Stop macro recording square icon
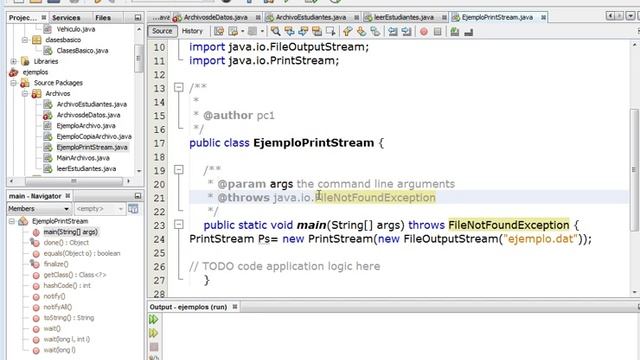Image resolution: width=640 pixels, height=360 pixels. point(438,31)
